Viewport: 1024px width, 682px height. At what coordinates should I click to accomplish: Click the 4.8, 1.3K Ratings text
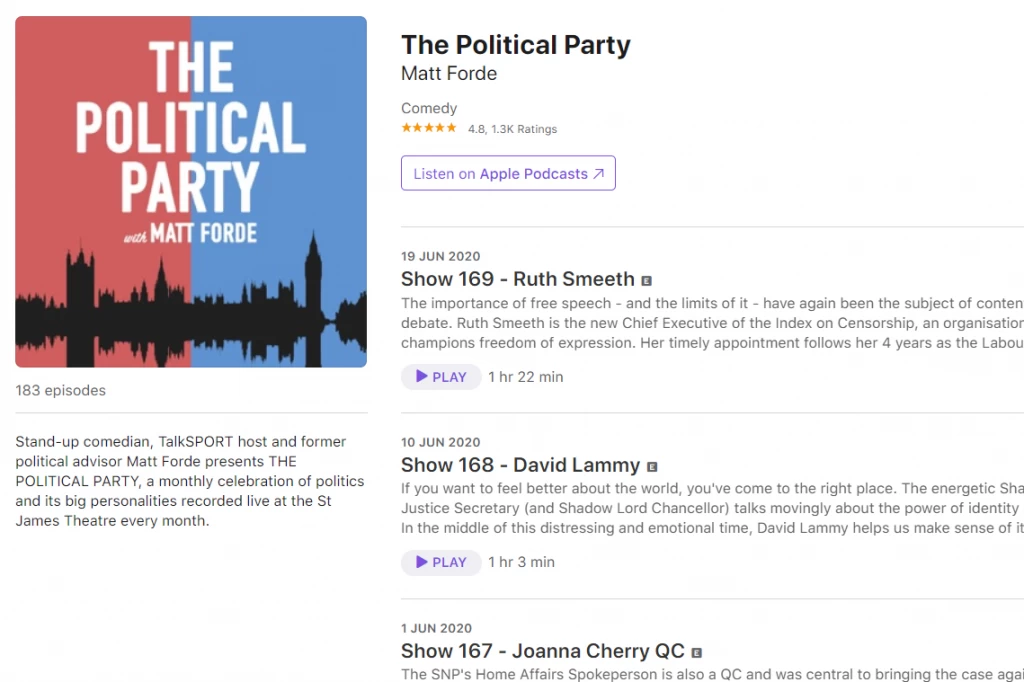pos(512,129)
